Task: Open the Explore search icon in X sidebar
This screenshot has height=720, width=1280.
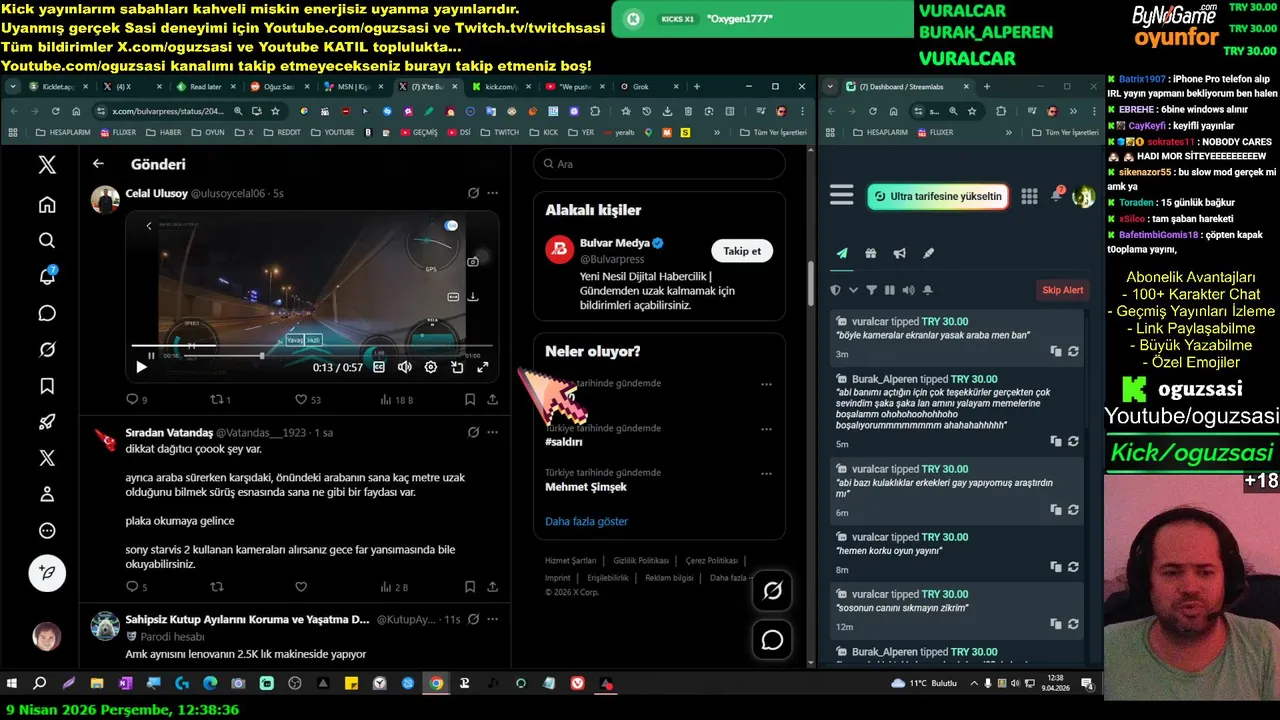Action: point(47,241)
